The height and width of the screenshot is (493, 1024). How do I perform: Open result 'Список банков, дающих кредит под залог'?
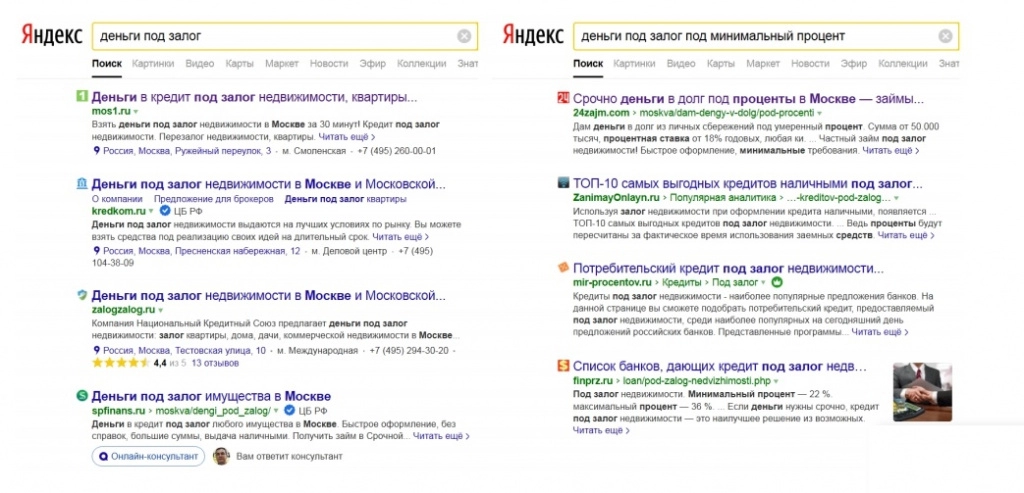pyautogui.click(x=720, y=366)
